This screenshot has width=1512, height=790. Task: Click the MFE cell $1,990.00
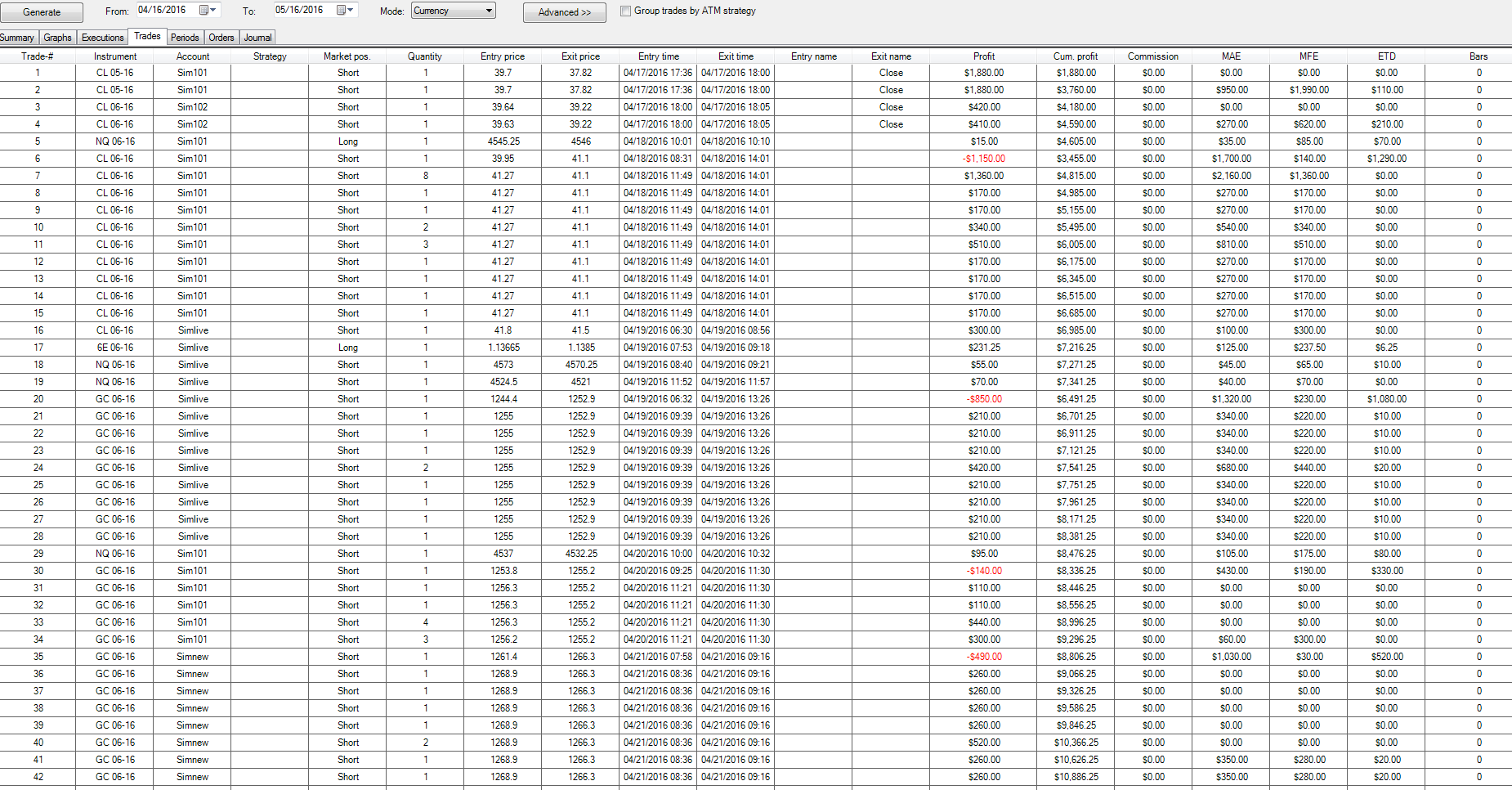point(1309,90)
